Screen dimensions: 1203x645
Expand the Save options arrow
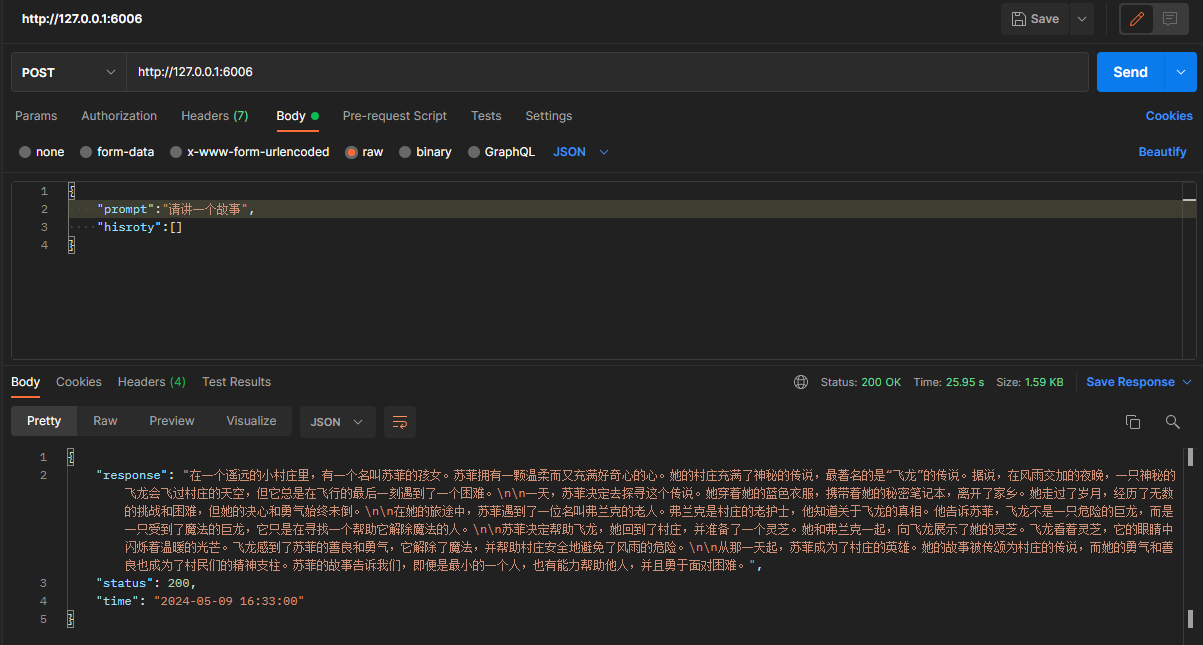[x=1081, y=19]
